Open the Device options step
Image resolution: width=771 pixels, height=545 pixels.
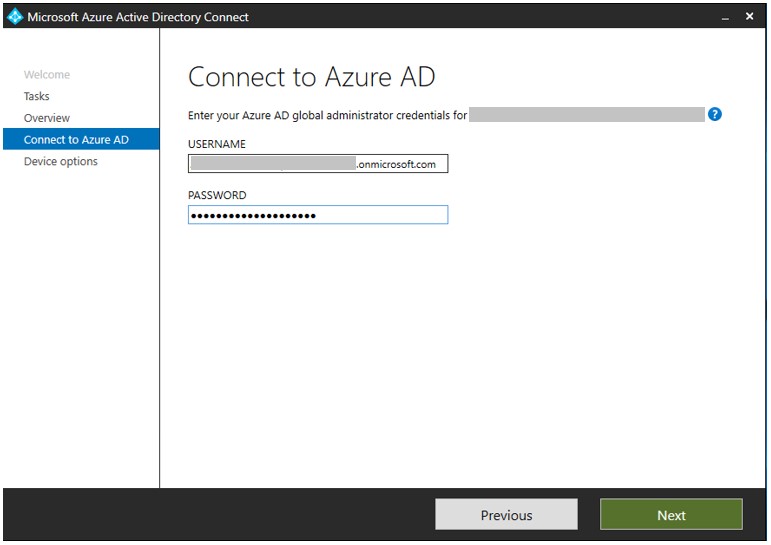pyautogui.click(x=60, y=161)
